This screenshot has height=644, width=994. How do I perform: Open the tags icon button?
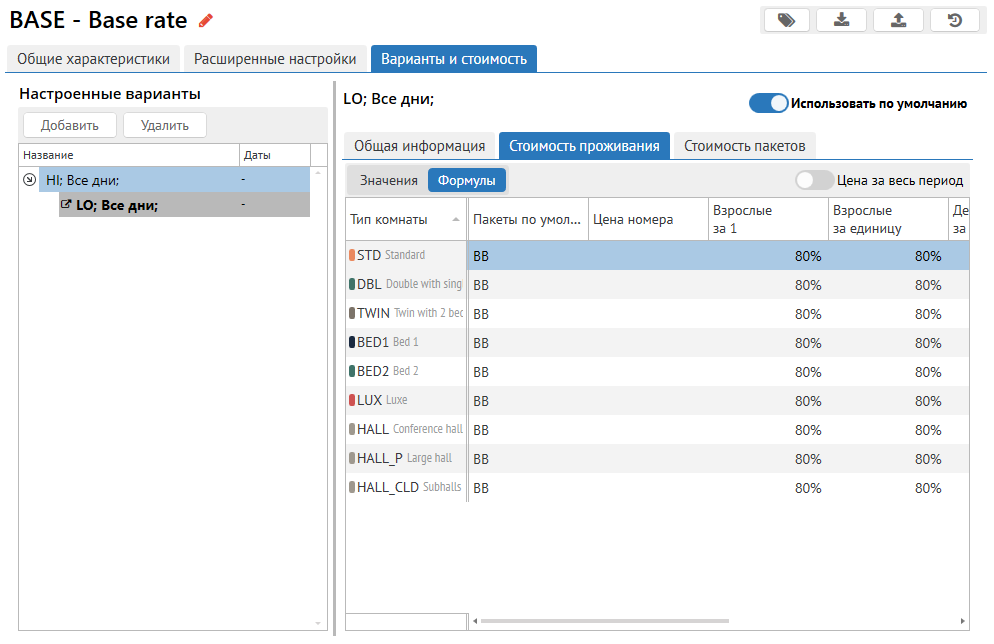pyautogui.click(x=787, y=20)
